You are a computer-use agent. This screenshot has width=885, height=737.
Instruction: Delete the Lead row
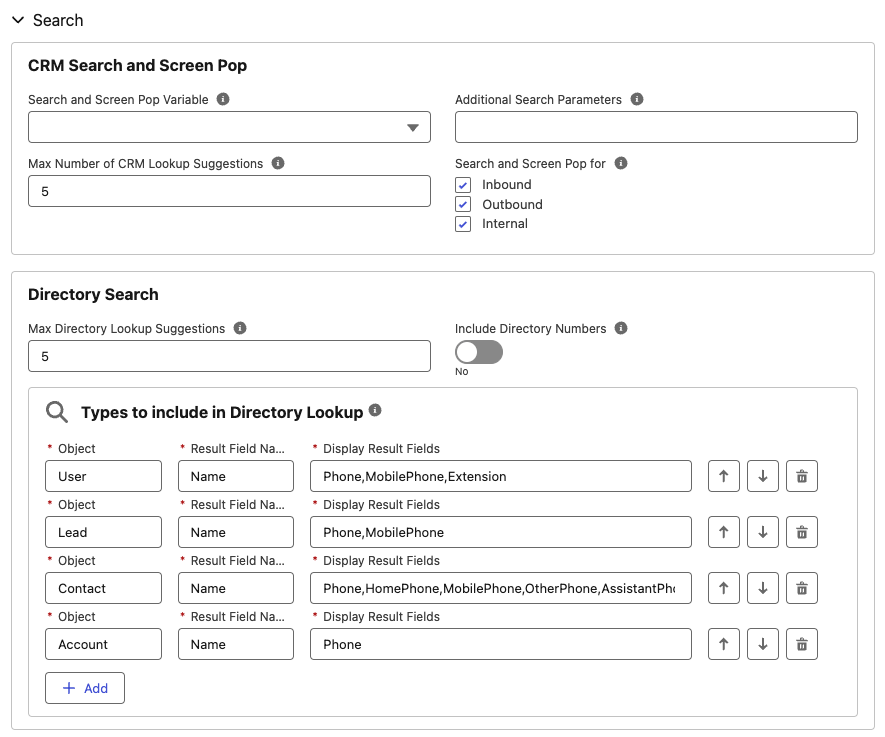coord(802,532)
